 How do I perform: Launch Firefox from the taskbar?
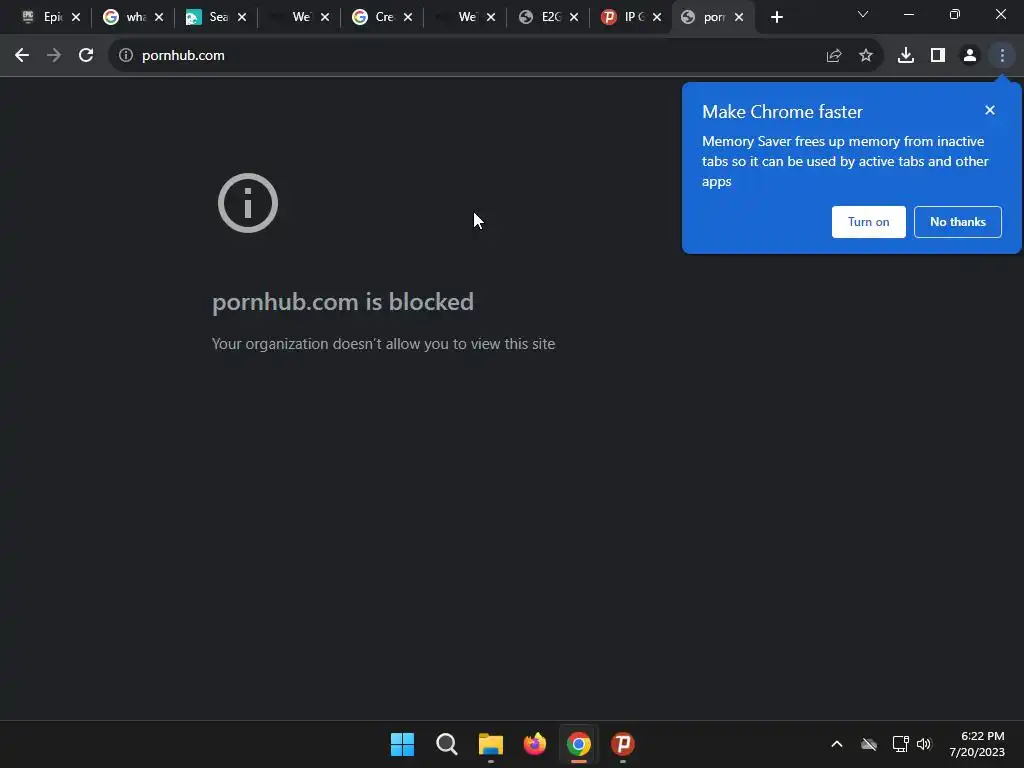pos(535,744)
